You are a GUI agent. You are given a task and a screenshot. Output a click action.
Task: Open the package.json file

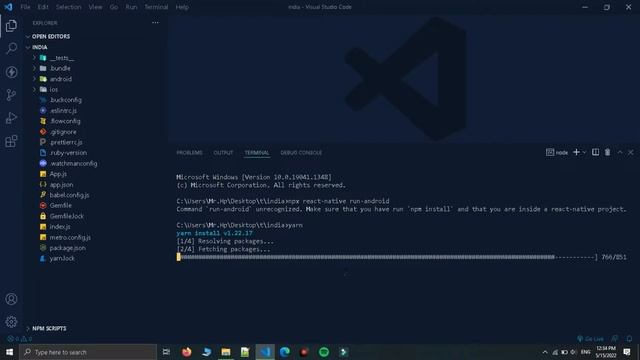(67, 248)
